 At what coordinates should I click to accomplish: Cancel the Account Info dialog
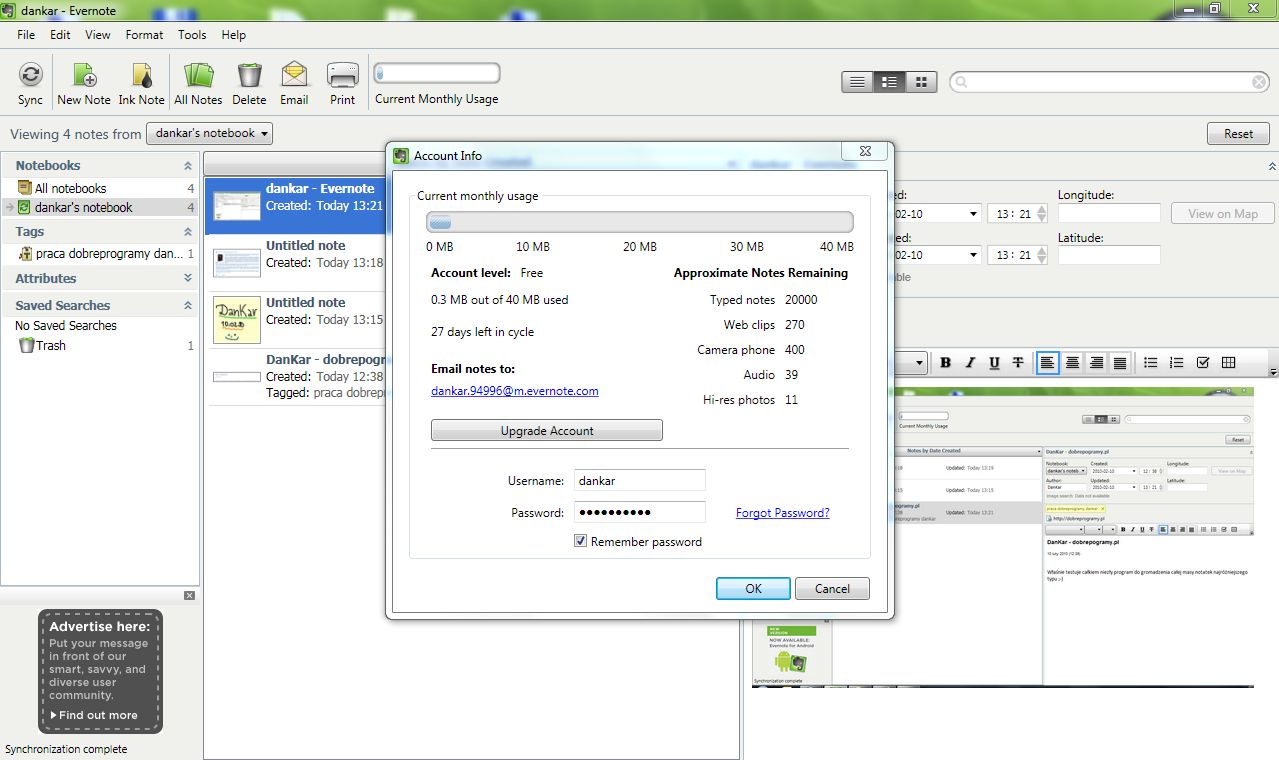tap(832, 588)
